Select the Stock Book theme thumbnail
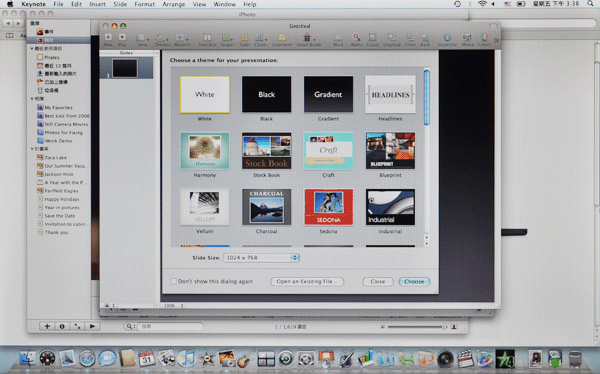The height and width of the screenshot is (374, 600). 266,151
